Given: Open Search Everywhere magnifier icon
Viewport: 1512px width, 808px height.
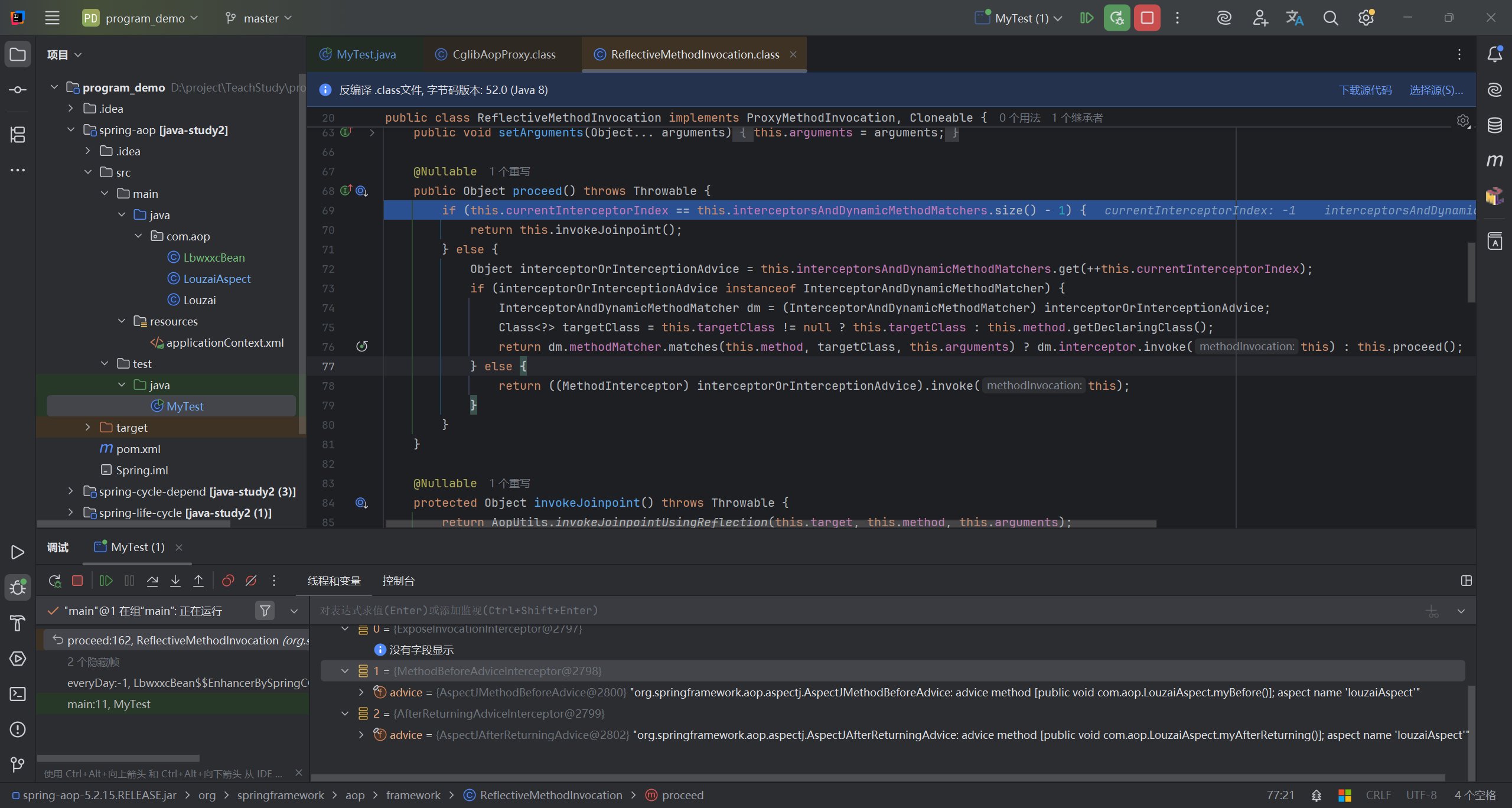Looking at the screenshot, I should pos(1331,18).
